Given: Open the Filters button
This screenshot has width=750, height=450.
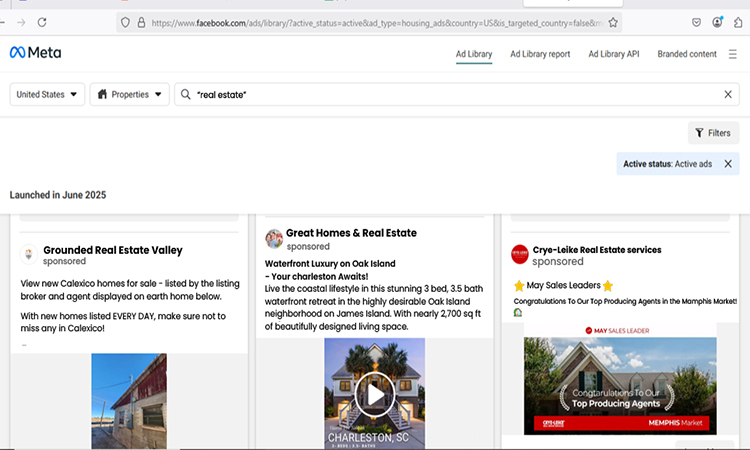Looking at the screenshot, I should pyautogui.click(x=713, y=133).
